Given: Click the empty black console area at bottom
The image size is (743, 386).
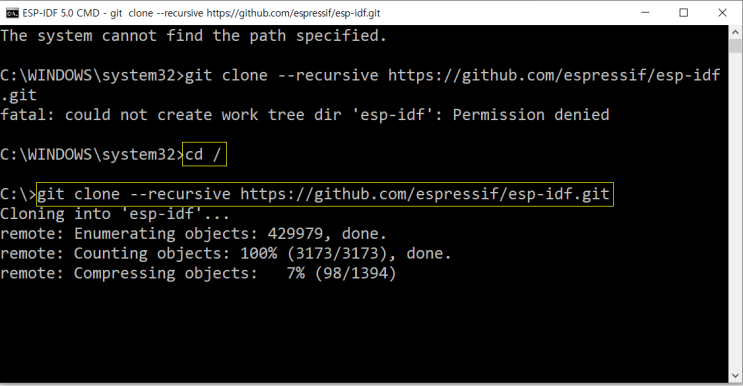Looking at the screenshot, I should click(364, 334).
